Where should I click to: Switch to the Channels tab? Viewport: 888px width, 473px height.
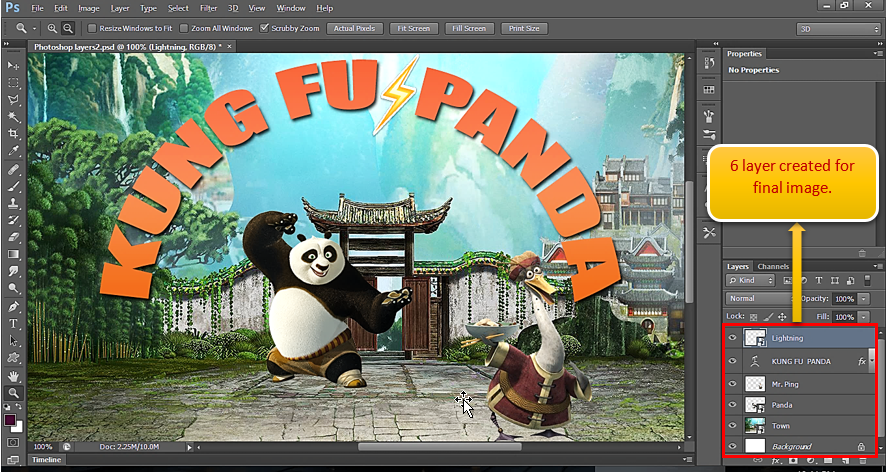[x=773, y=266]
